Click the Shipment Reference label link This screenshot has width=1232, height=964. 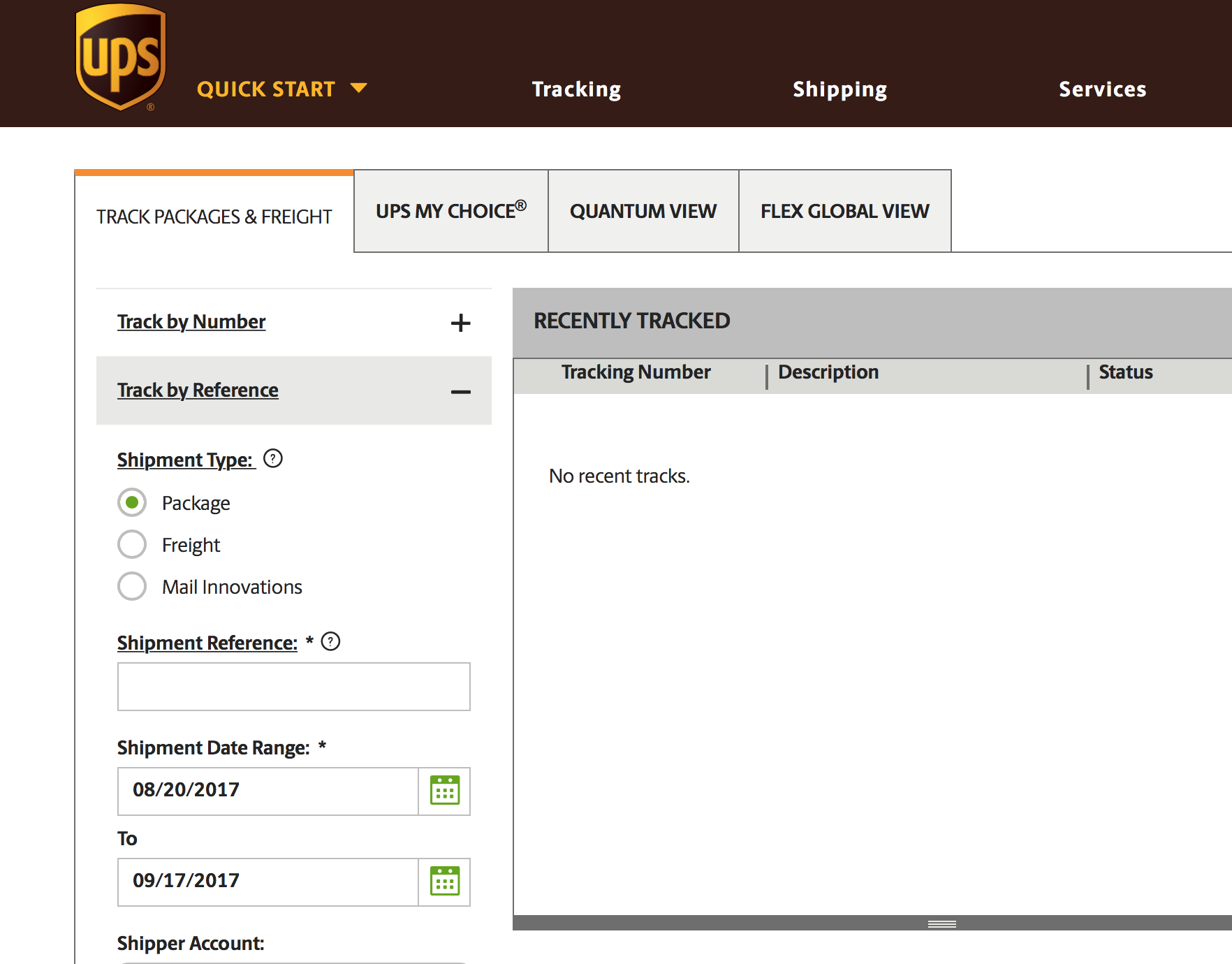point(207,643)
